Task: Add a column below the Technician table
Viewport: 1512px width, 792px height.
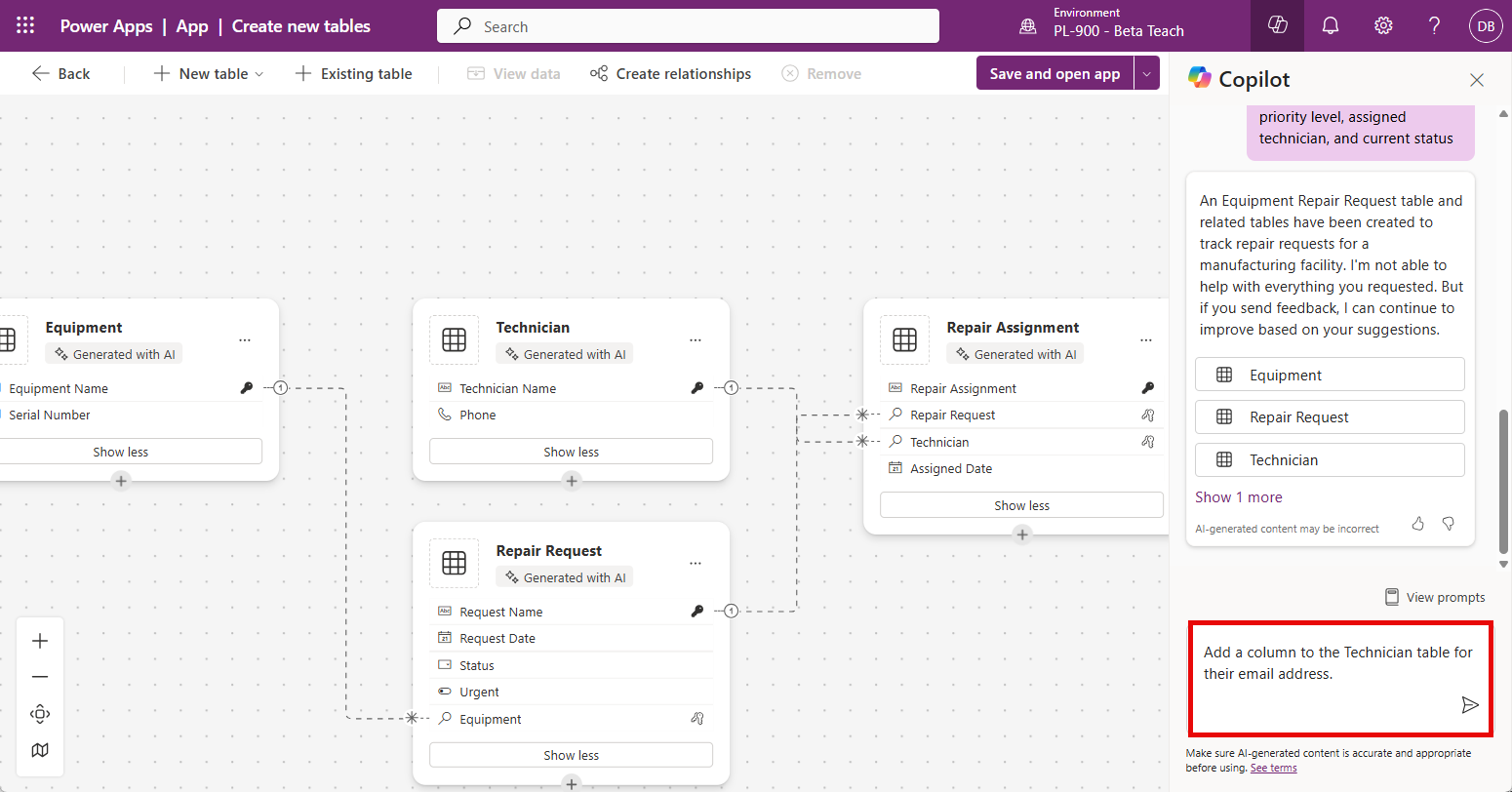Action: pyautogui.click(x=572, y=480)
